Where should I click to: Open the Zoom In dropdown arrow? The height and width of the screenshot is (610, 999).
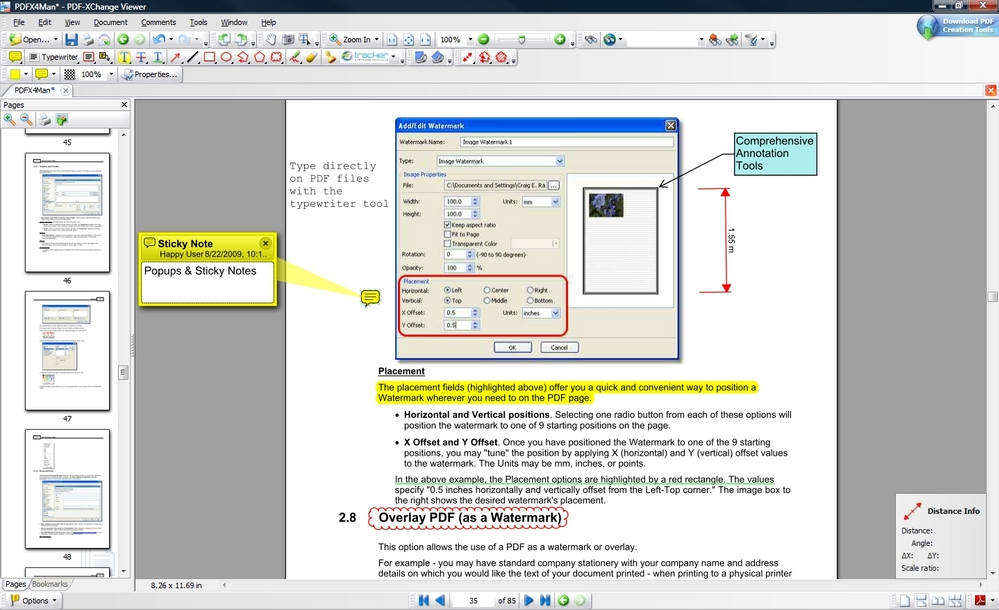pyautogui.click(x=377, y=39)
